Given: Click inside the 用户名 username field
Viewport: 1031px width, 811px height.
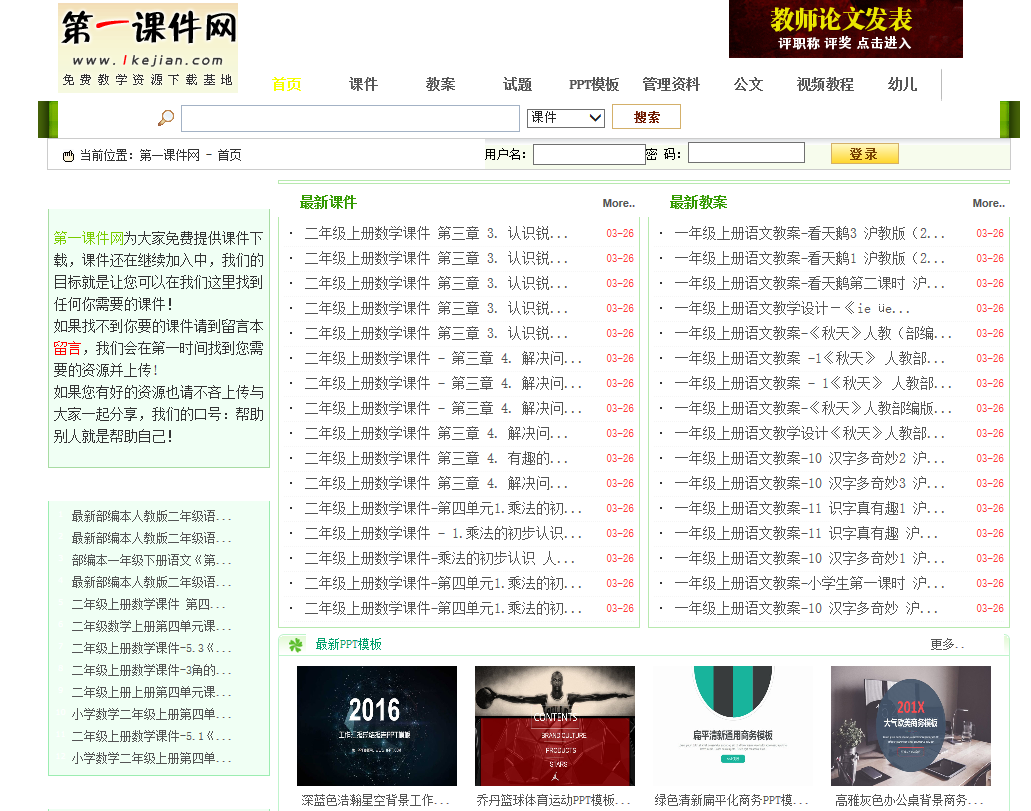Looking at the screenshot, I should (588, 153).
